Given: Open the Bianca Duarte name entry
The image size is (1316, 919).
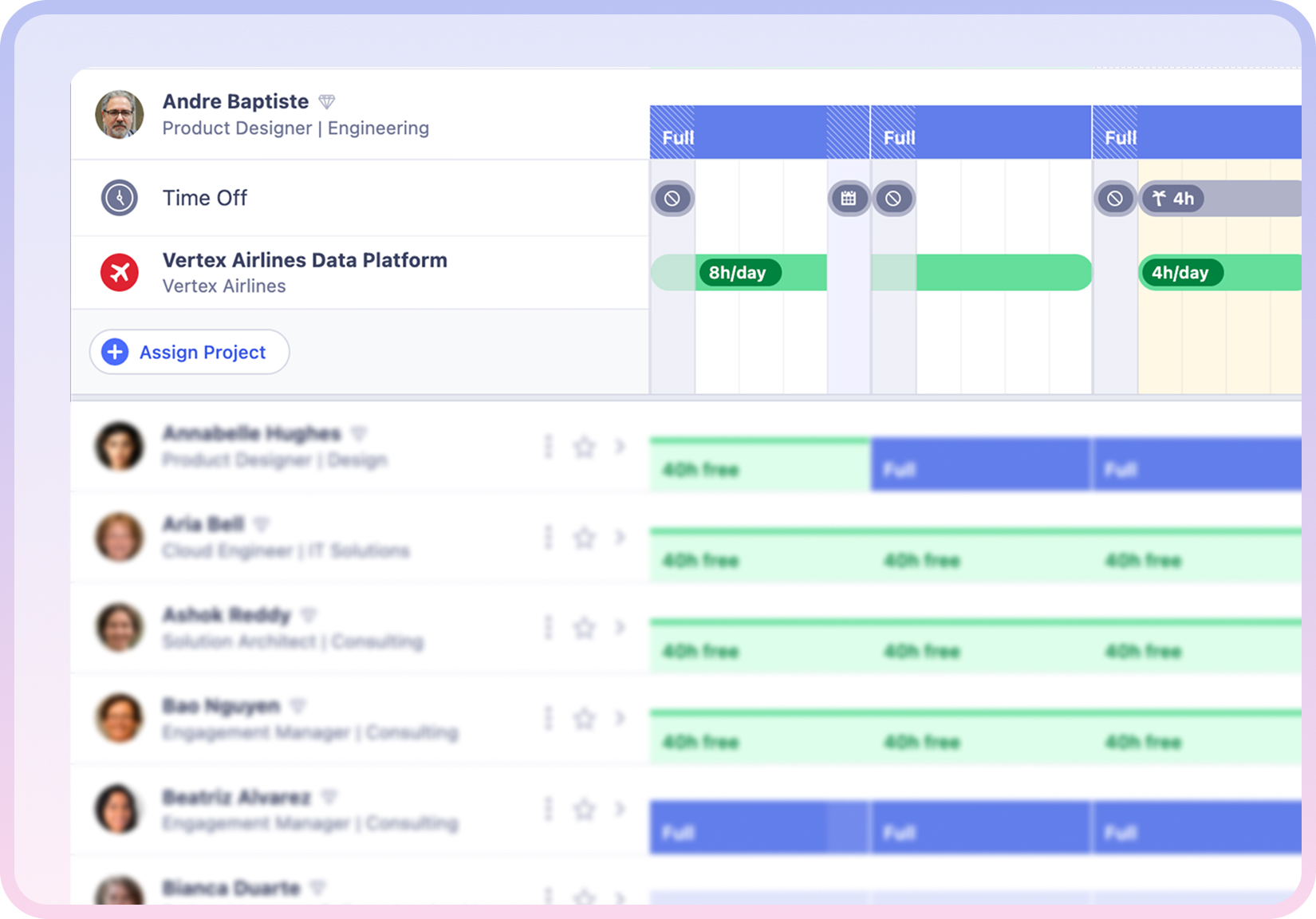Looking at the screenshot, I should tap(231, 888).
